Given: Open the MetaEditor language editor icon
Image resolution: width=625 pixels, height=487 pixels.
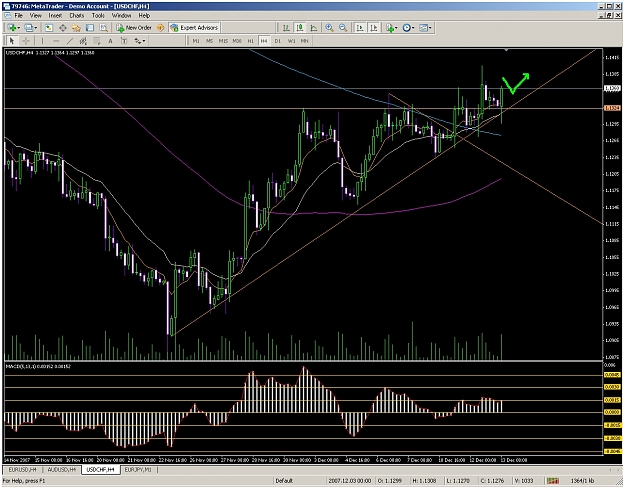Looking at the screenshot, I should [161, 28].
